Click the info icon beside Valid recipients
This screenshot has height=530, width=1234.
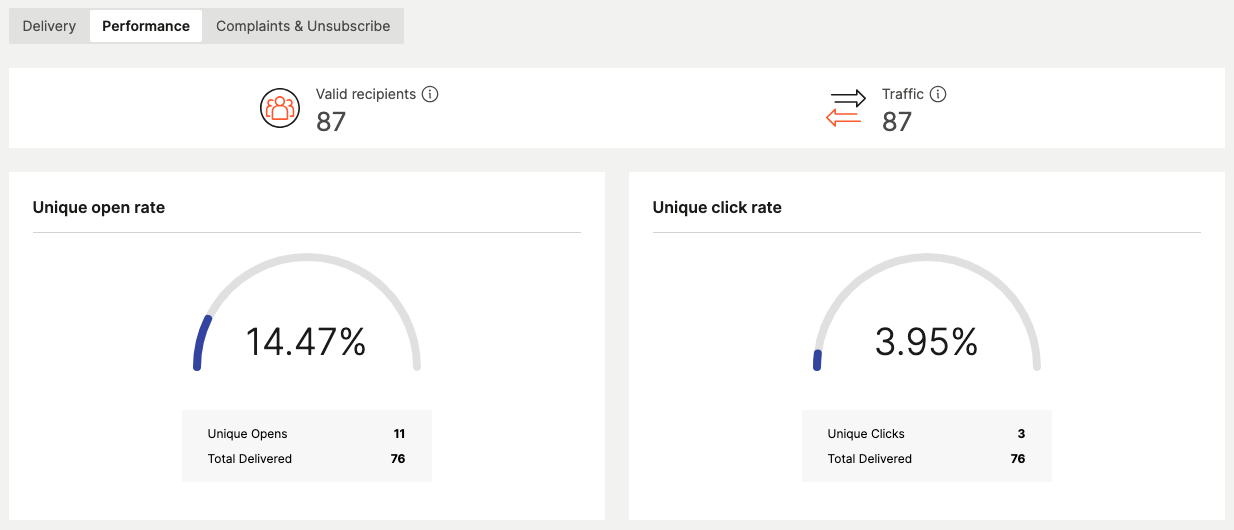430,94
